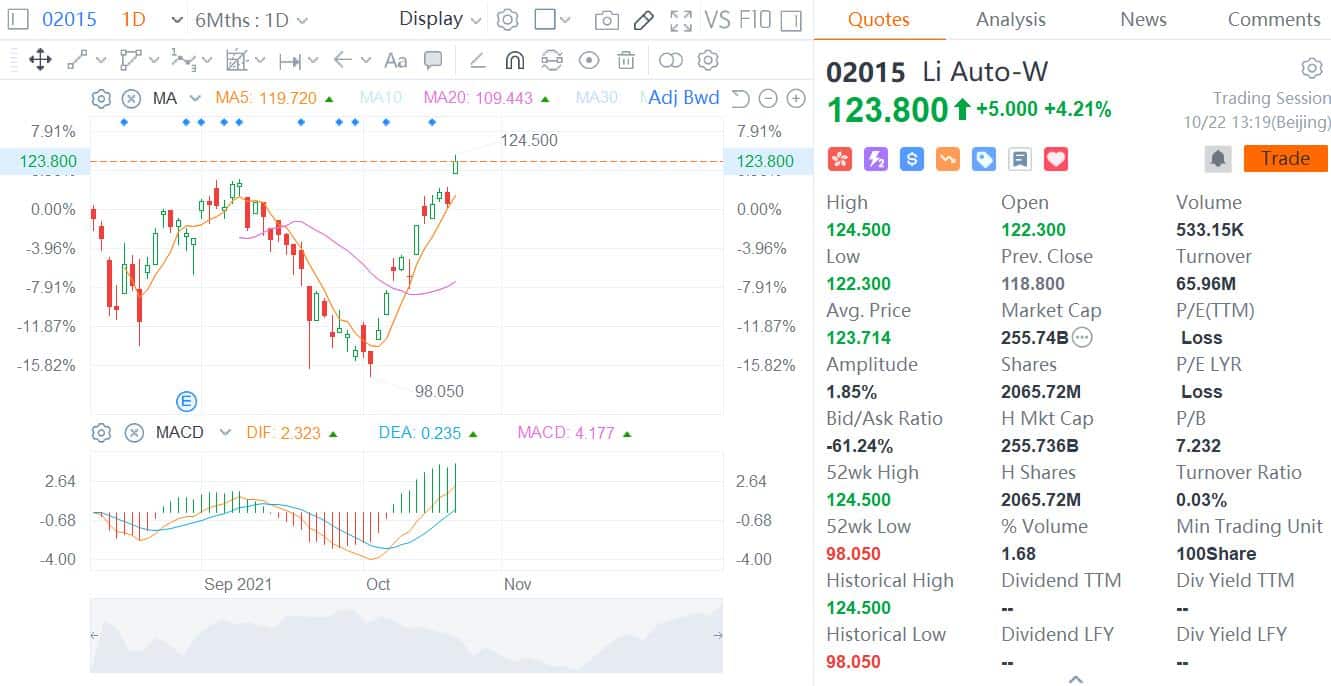Switch to the Analysis tab
Screen dimensions: 1331x686
click(x=1010, y=19)
